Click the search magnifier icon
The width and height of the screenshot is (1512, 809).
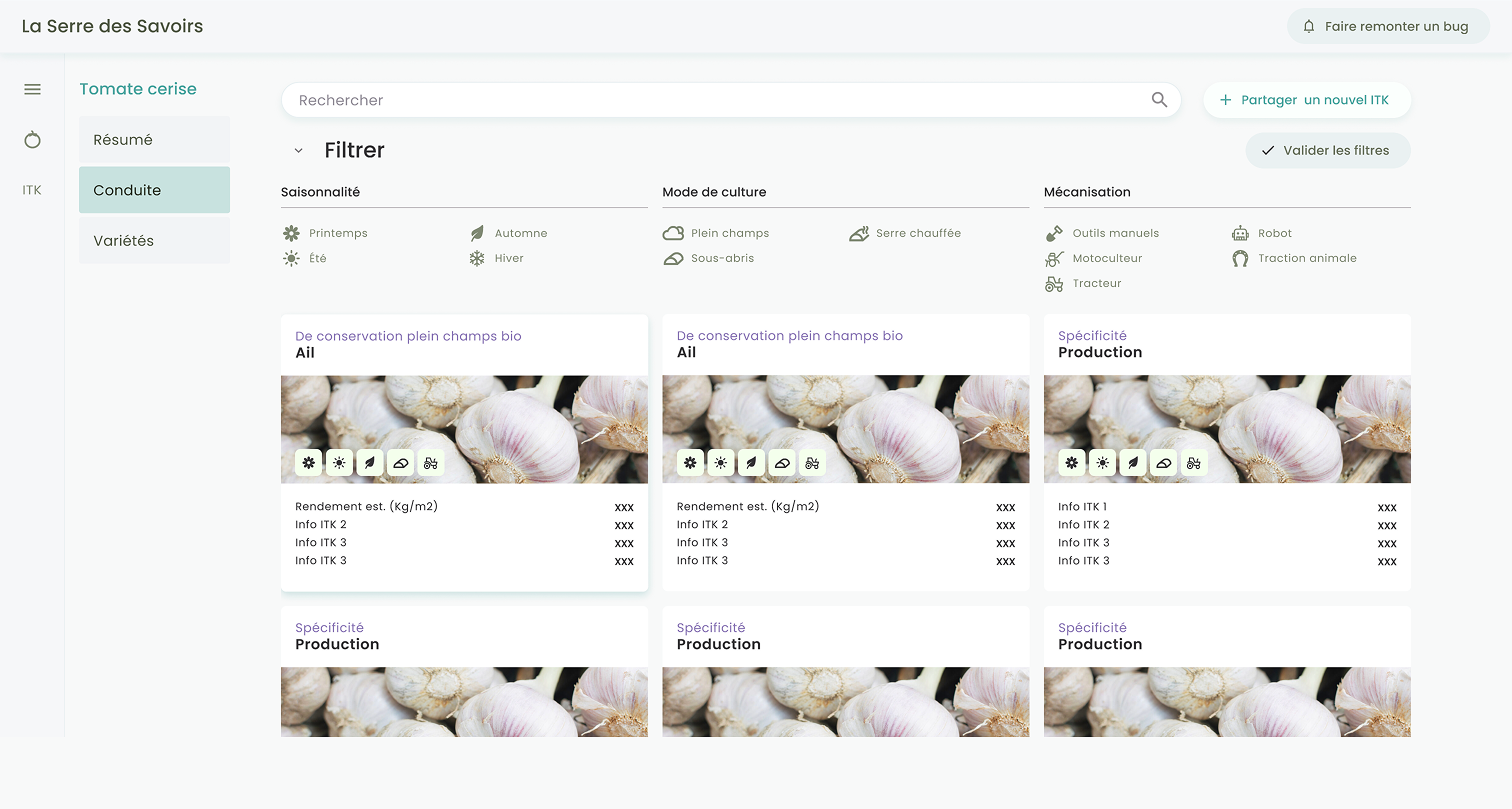point(1159,100)
